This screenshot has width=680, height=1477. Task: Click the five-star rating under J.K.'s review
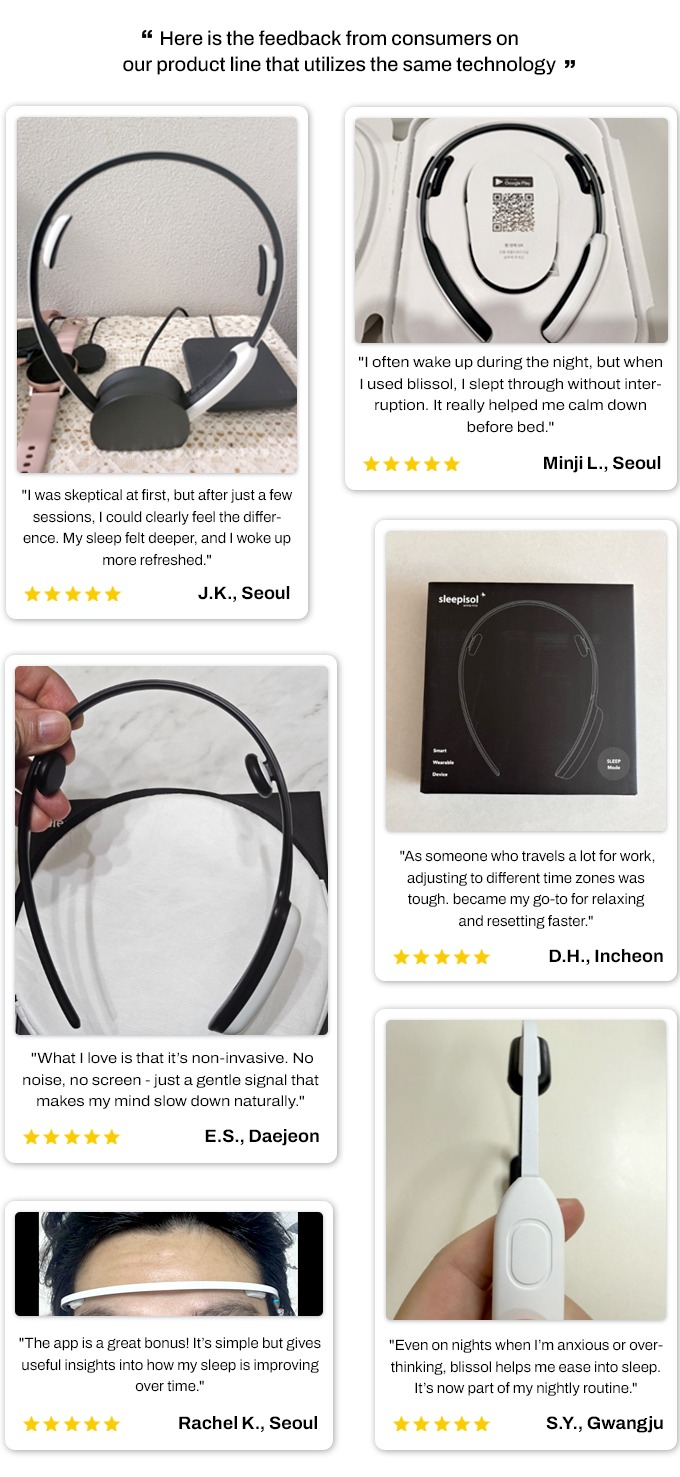(x=72, y=594)
